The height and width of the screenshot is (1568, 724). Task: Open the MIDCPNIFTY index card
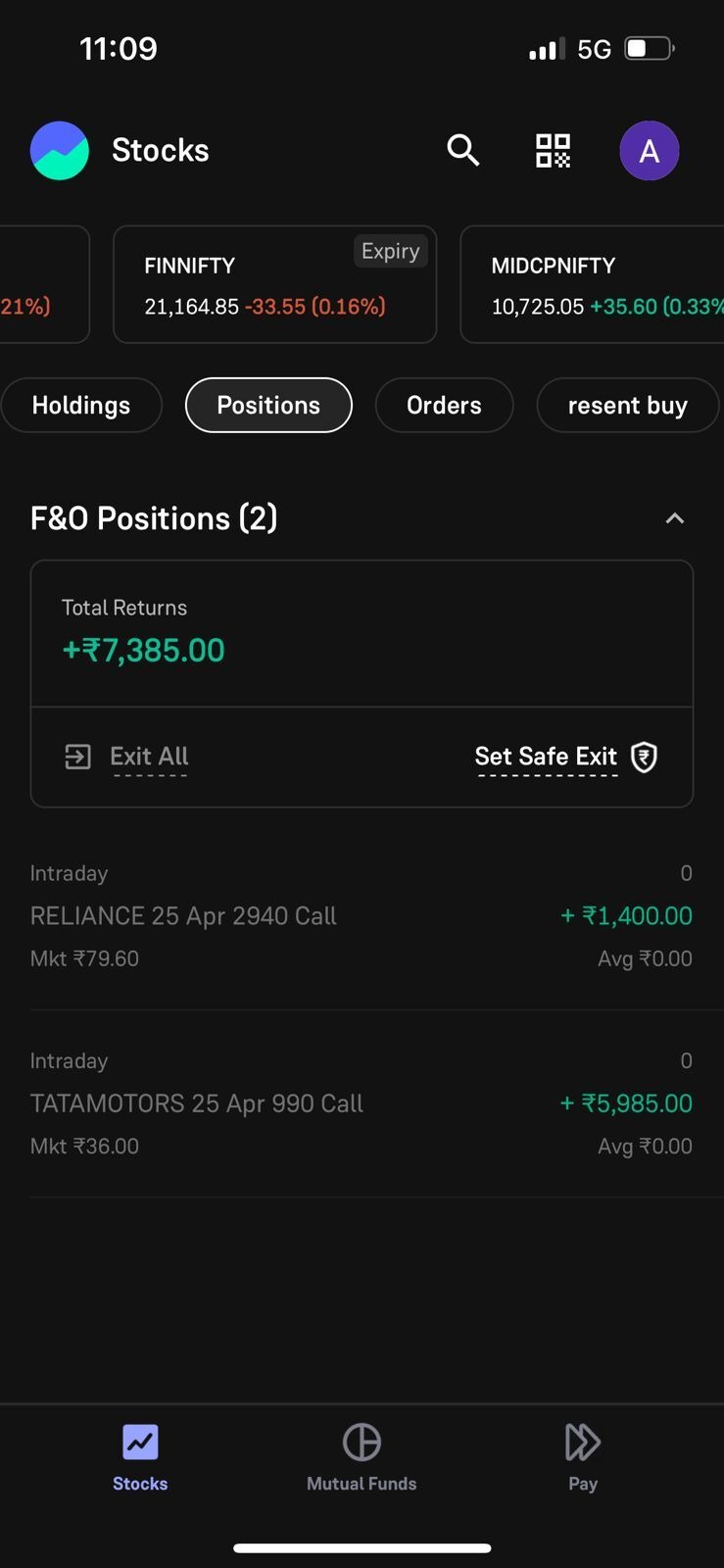tap(593, 285)
